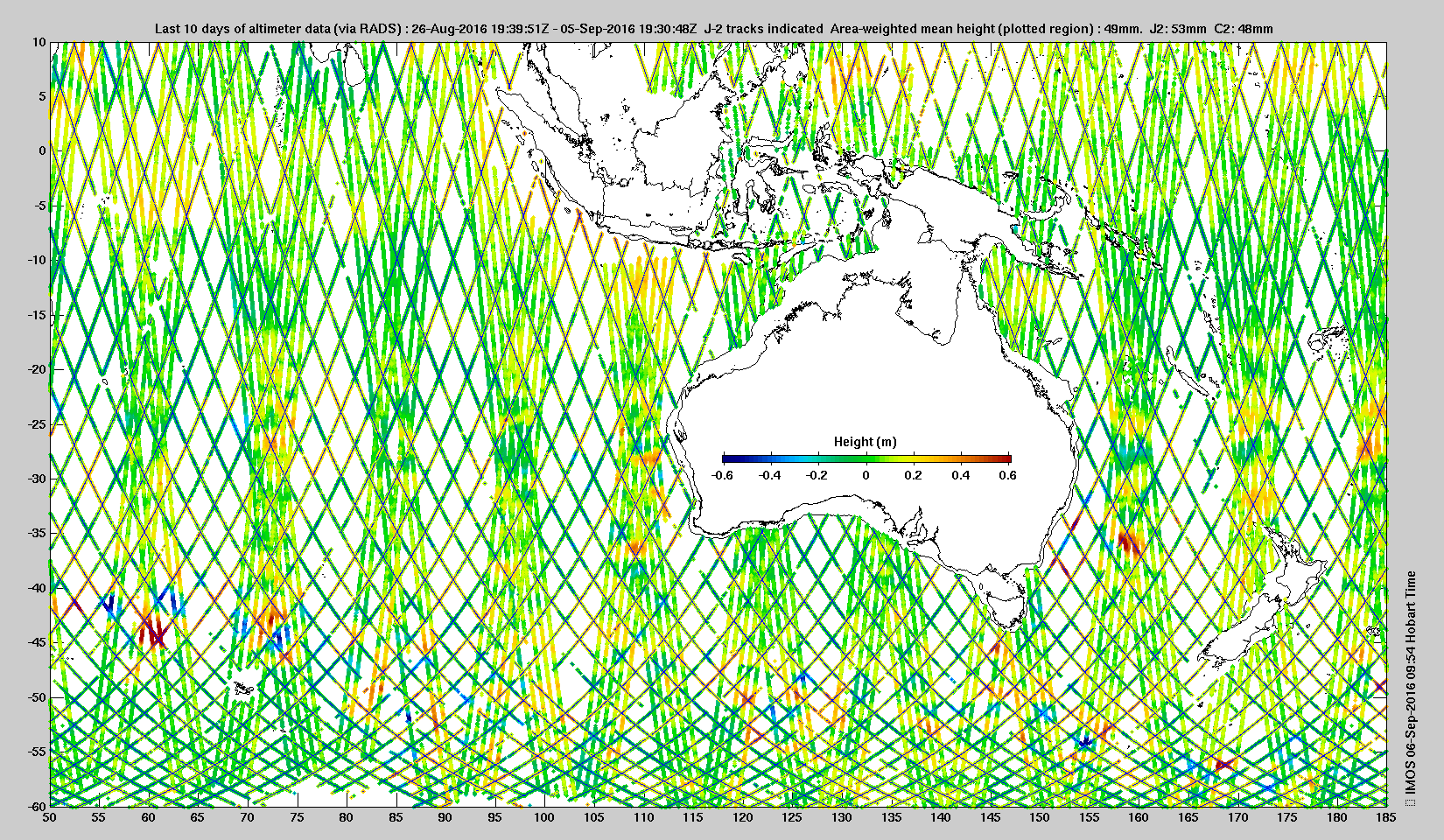1444x840 pixels.
Task: Select the positive '0.4' colorbar label
Action: [x=961, y=475]
